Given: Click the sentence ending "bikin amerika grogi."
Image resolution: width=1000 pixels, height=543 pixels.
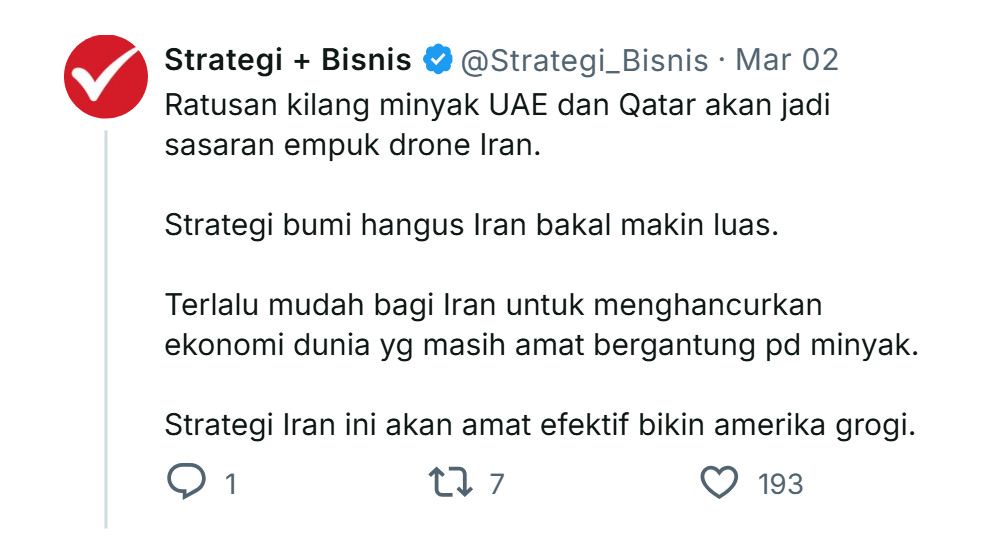Looking at the screenshot, I should (x=540, y=423).
